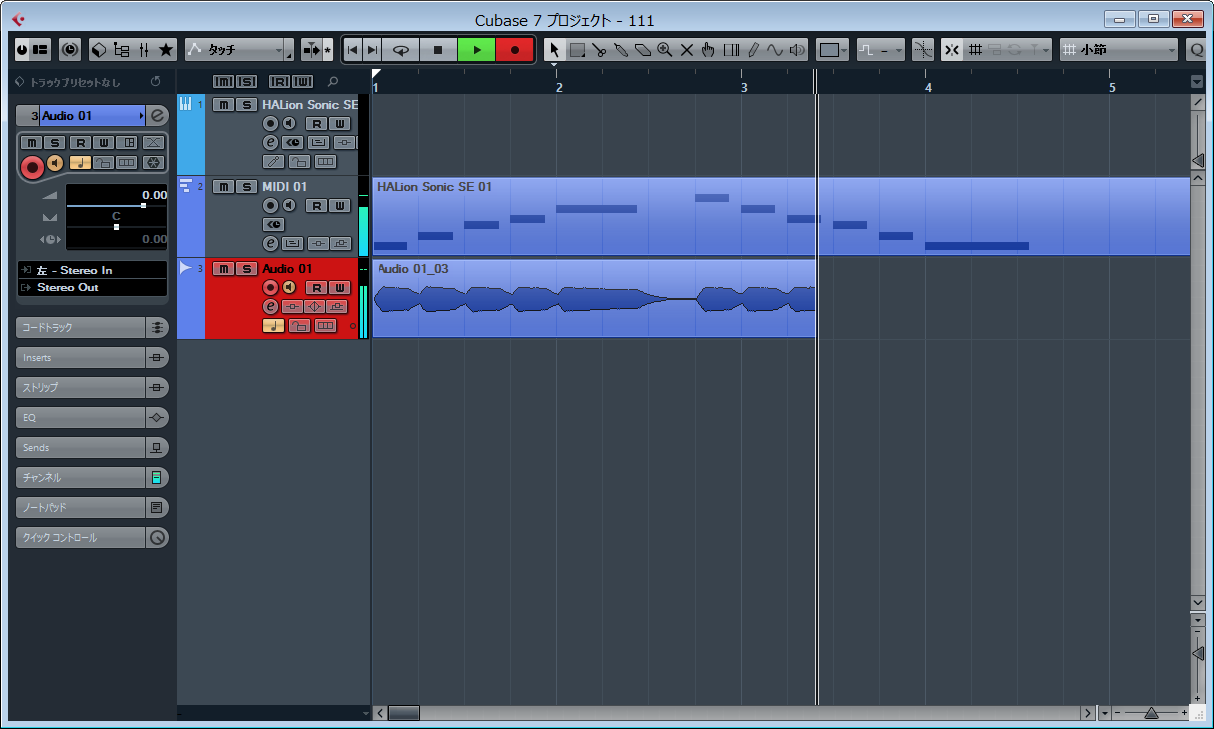The height and width of the screenshot is (729, 1214).
Task: Solo the Audio 01 track in list
Action: 246,269
